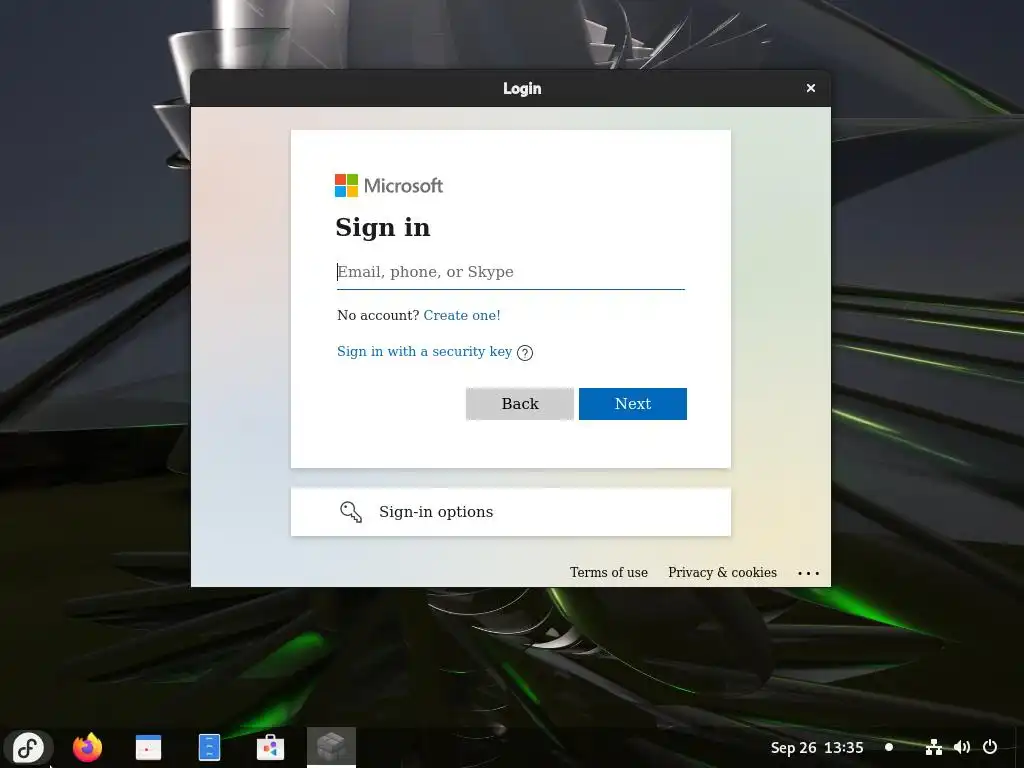This screenshot has height=768, width=1024.
Task: Click the Back button
Action: click(x=520, y=404)
